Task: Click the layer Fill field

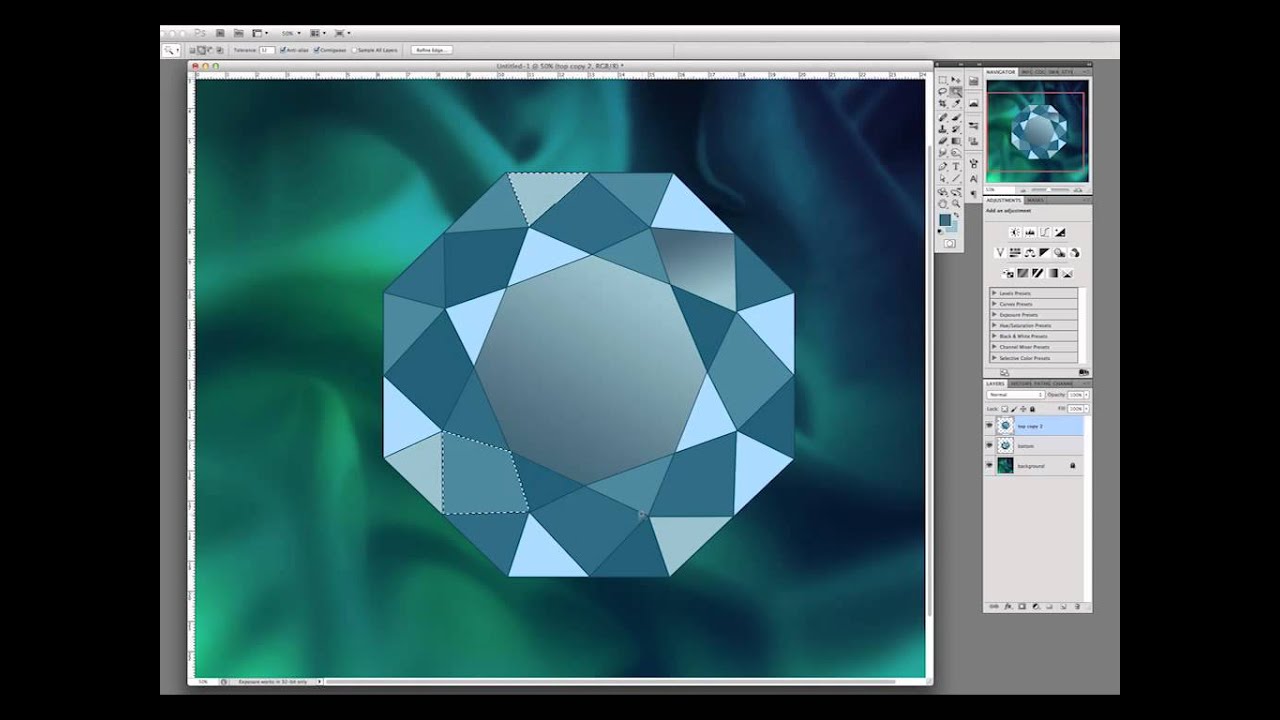Action: tap(1075, 409)
